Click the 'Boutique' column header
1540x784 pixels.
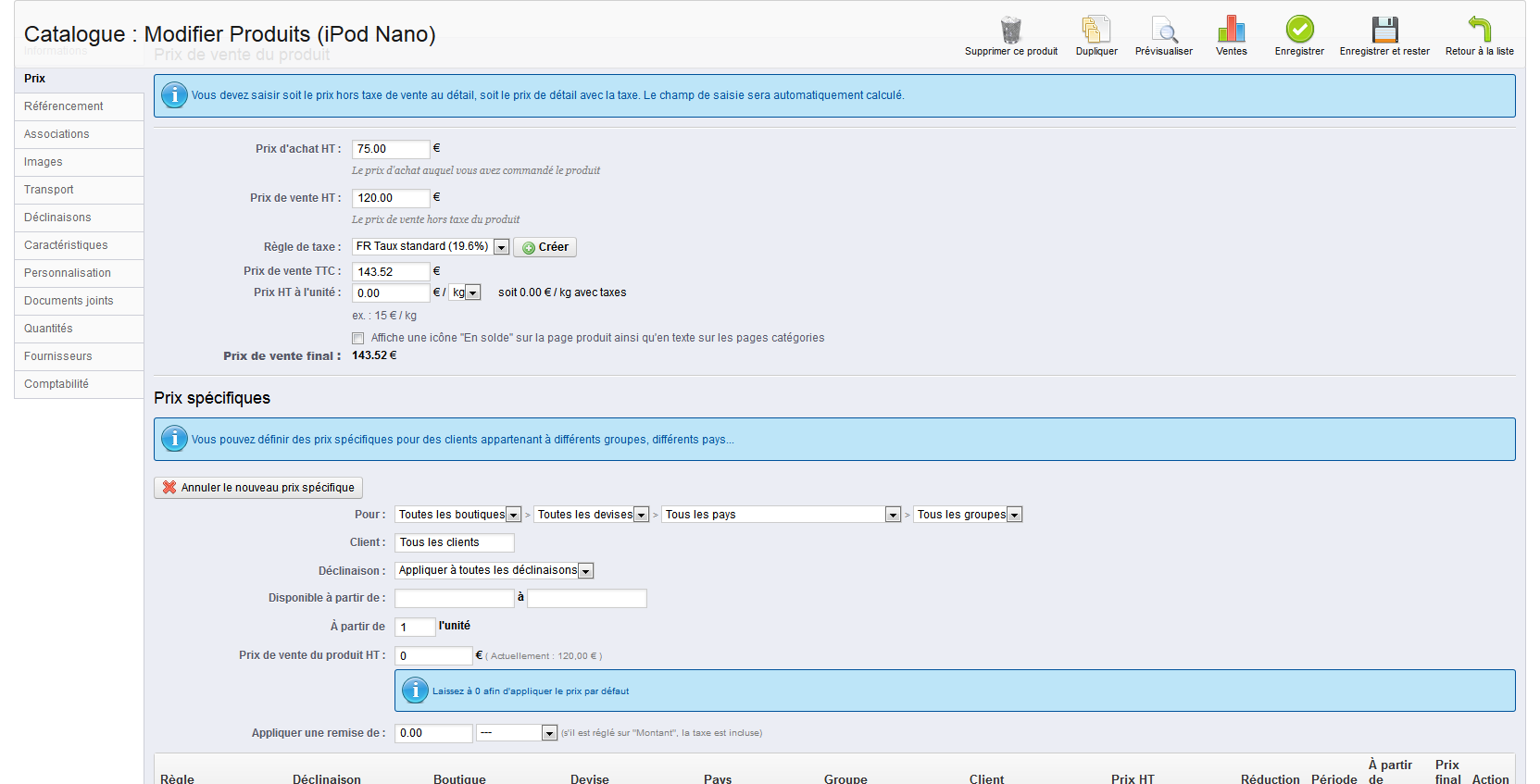459,779
